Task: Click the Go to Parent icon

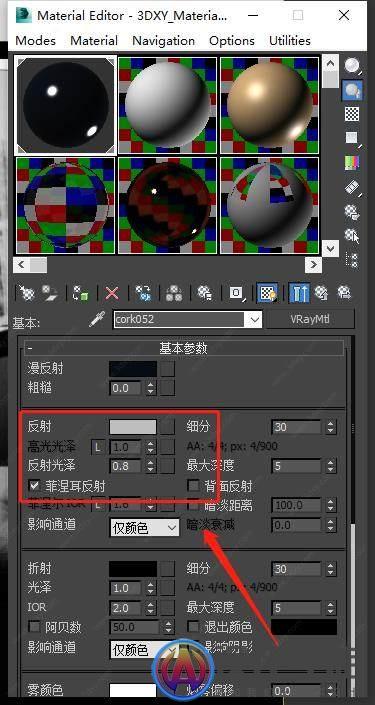Action: coord(322,294)
